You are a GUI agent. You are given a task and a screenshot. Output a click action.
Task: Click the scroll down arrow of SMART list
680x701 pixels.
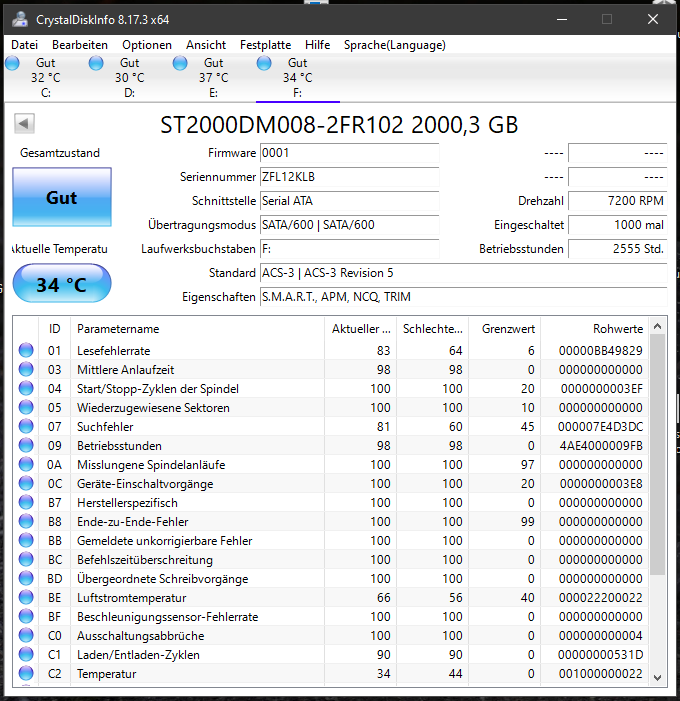(657, 678)
